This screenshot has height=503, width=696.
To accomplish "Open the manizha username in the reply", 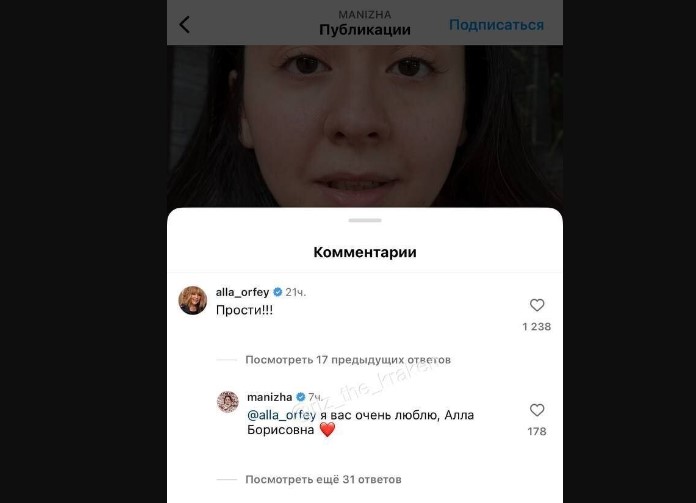I will click(x=269, y=396).
